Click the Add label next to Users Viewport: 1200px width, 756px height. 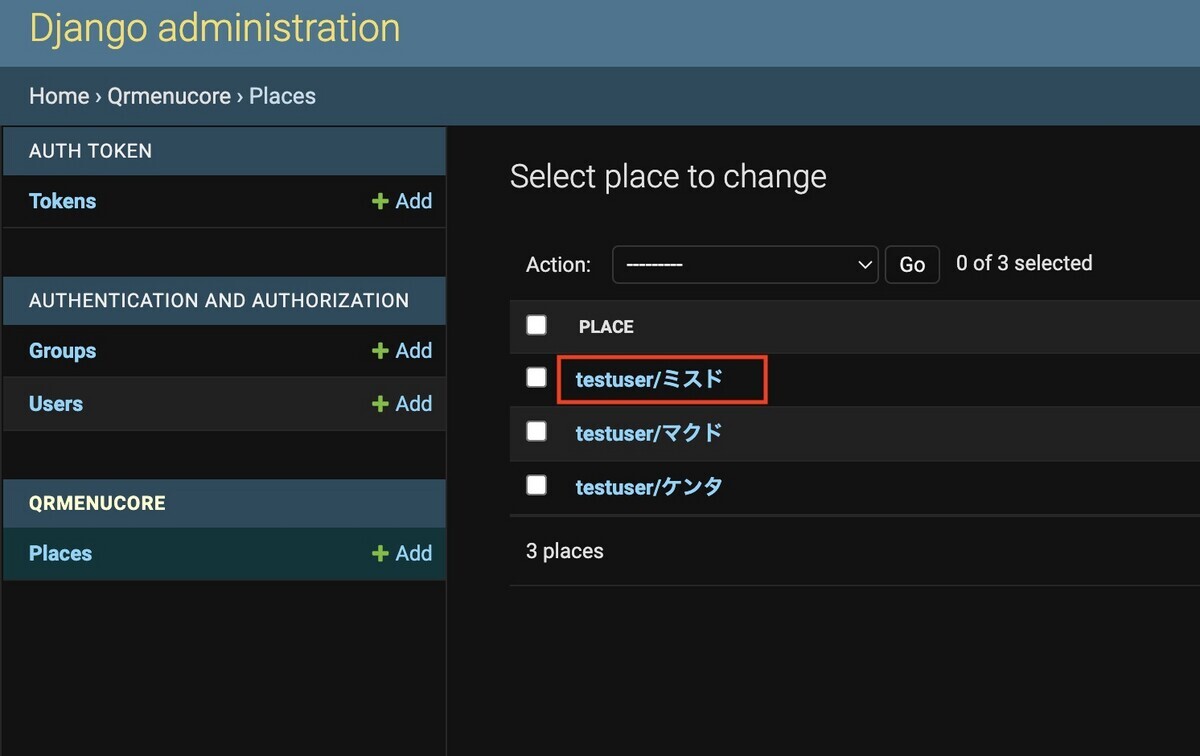tap(414, 404)
